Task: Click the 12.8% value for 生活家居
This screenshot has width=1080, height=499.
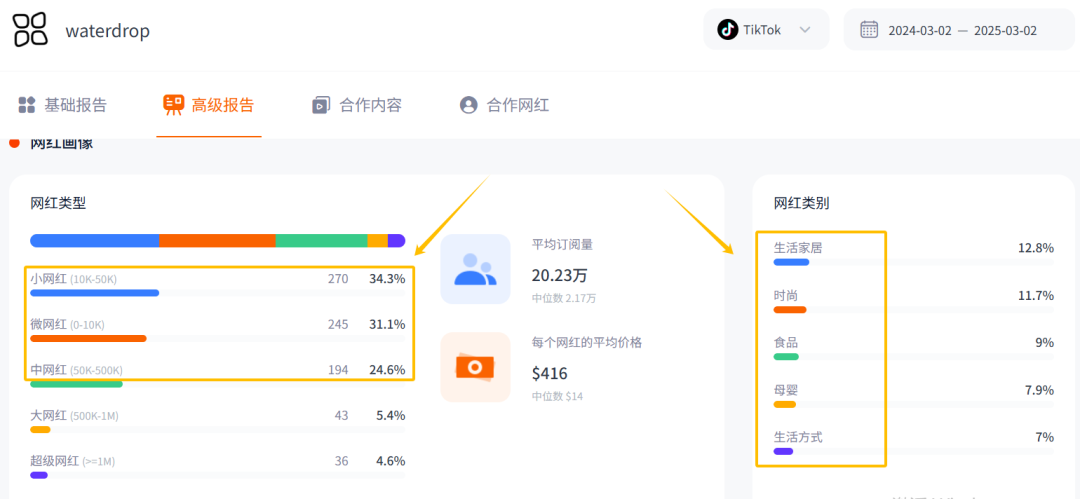Action: (1036, 247)
